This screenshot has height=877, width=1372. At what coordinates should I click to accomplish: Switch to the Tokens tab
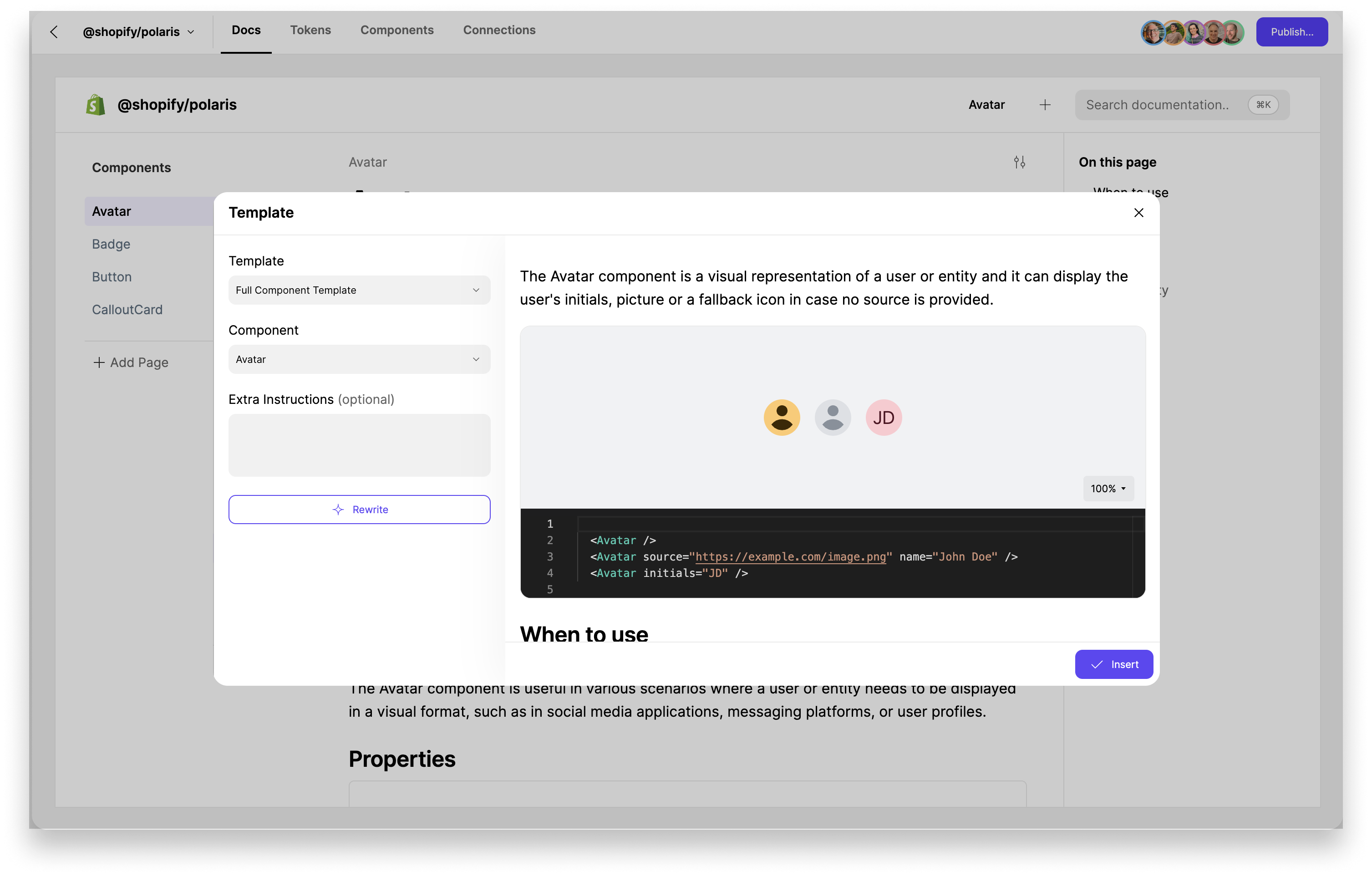(x=310, y=30)
